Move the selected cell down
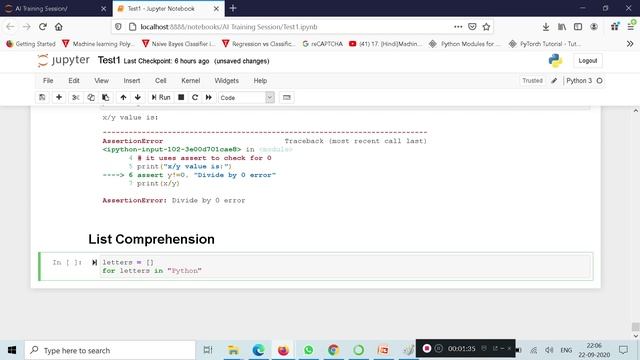The width and height of the screenshot is (640, 360). (x=138, y=98)
